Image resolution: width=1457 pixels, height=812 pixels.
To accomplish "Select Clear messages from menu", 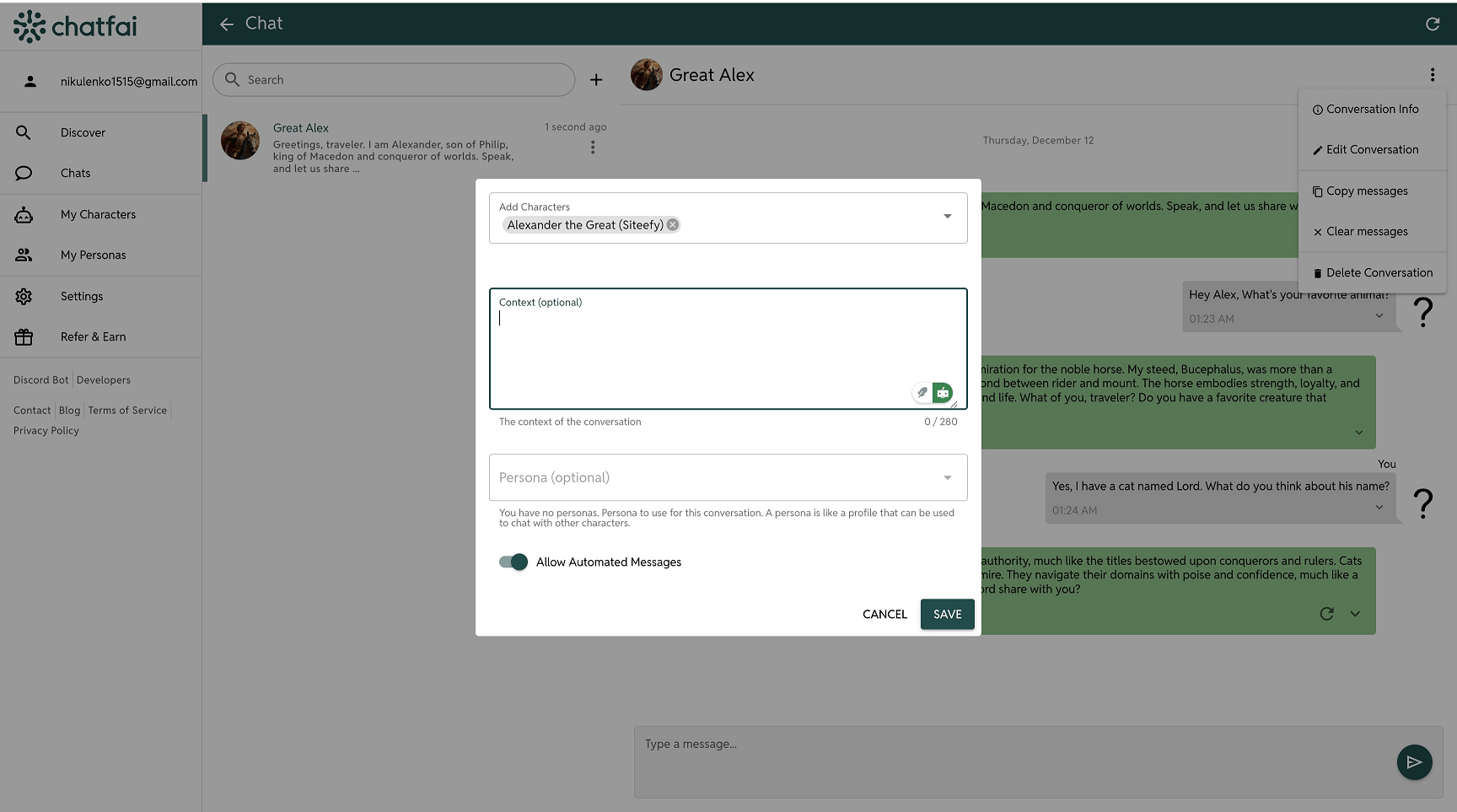I will (1366, 232).
